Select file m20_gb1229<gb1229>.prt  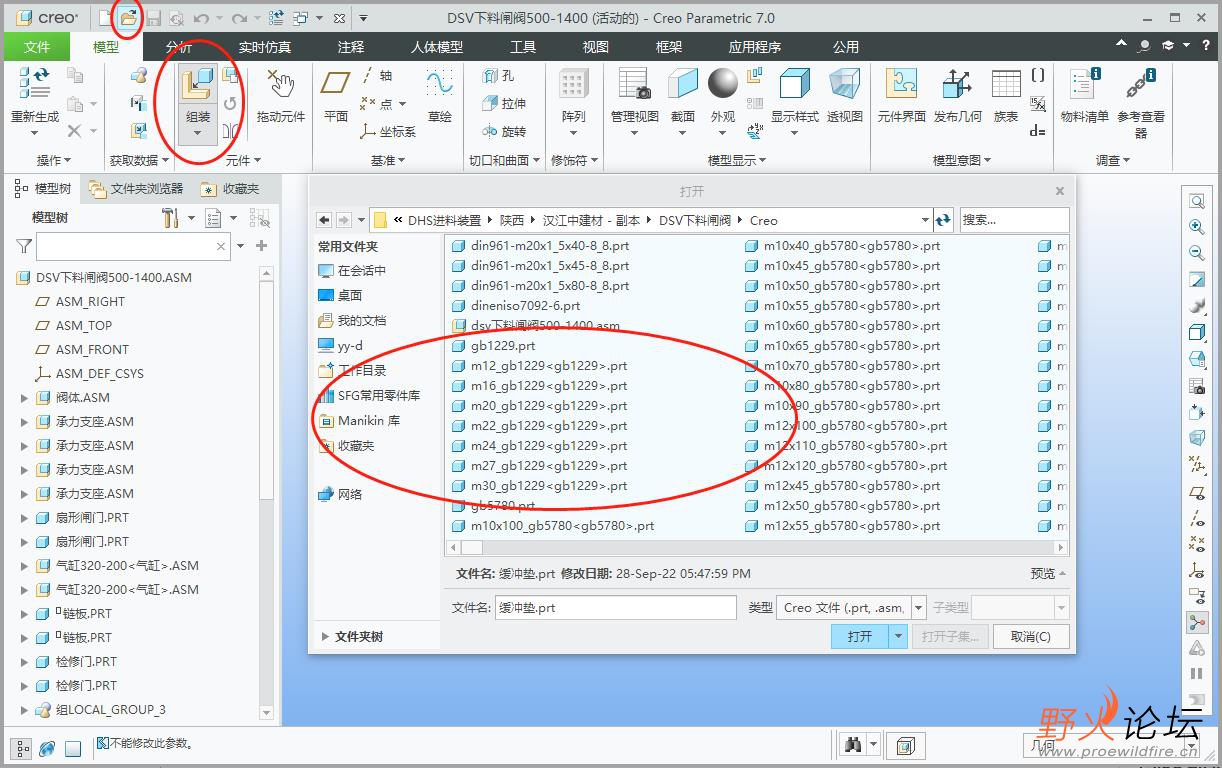coord(540,405)
